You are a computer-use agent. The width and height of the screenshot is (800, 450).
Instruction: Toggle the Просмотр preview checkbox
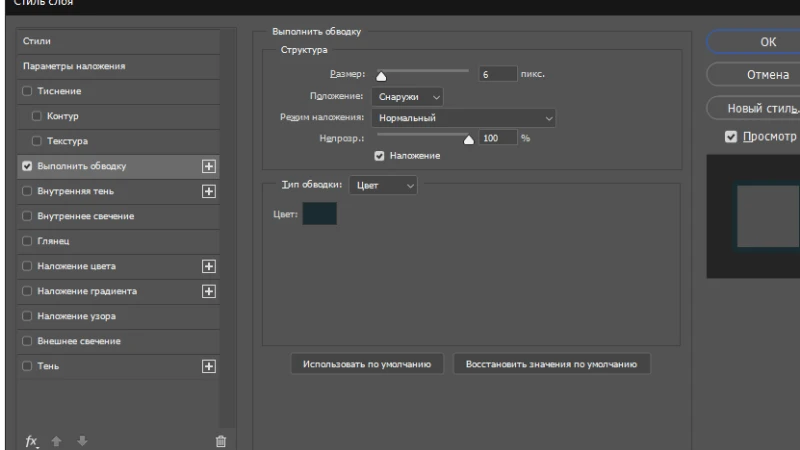pyautogui.click(x=731, y=137)
